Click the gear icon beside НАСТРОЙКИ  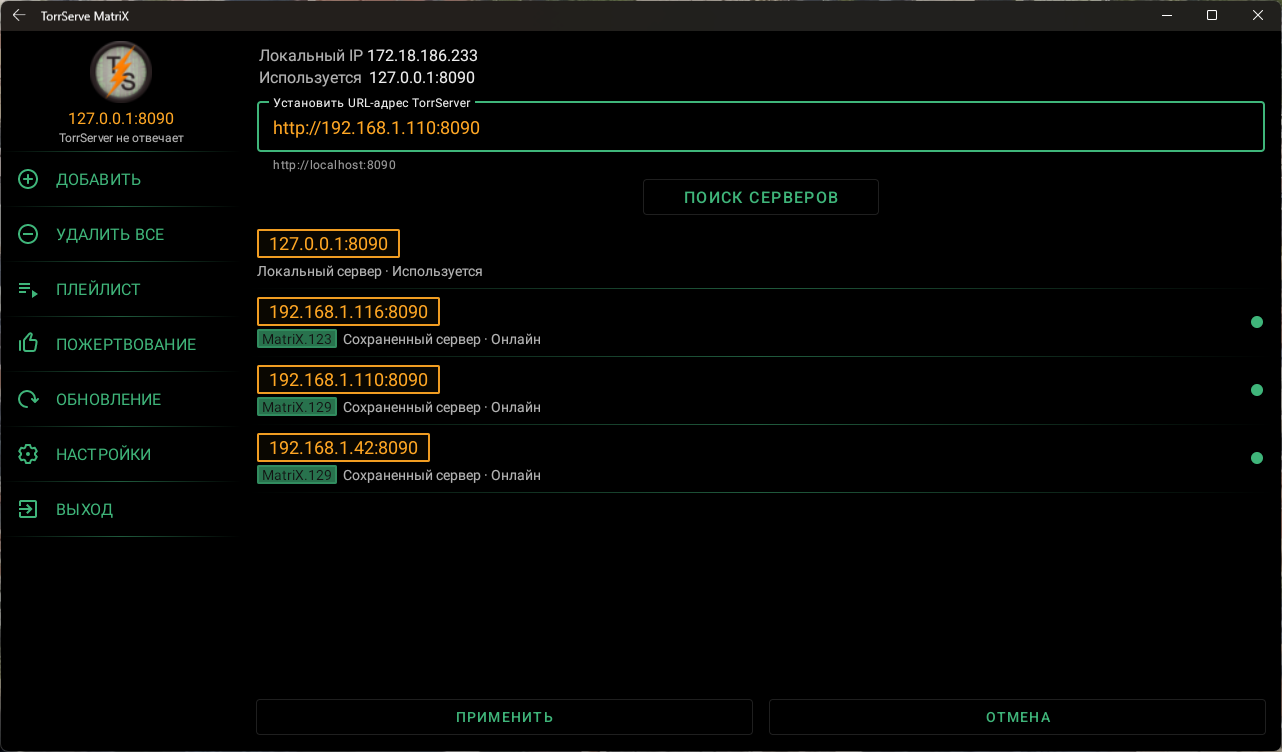click(x=28, y=454)
